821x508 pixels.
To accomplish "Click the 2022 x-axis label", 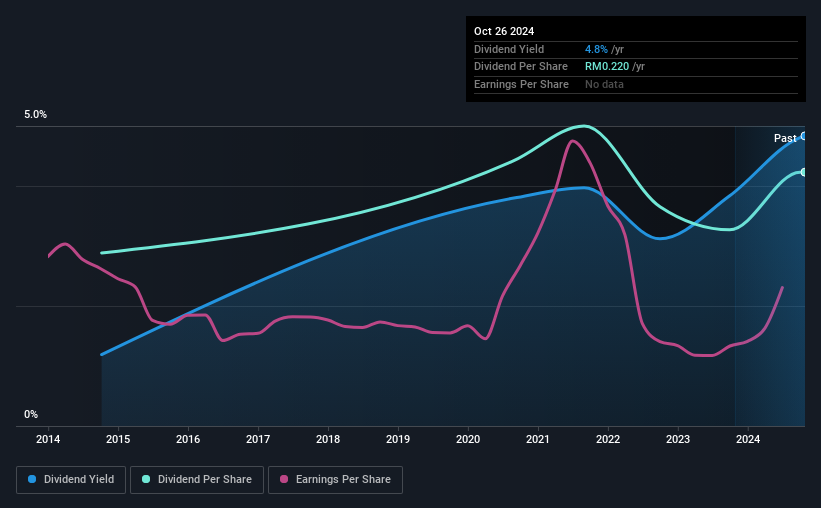I will coord(608,439).
